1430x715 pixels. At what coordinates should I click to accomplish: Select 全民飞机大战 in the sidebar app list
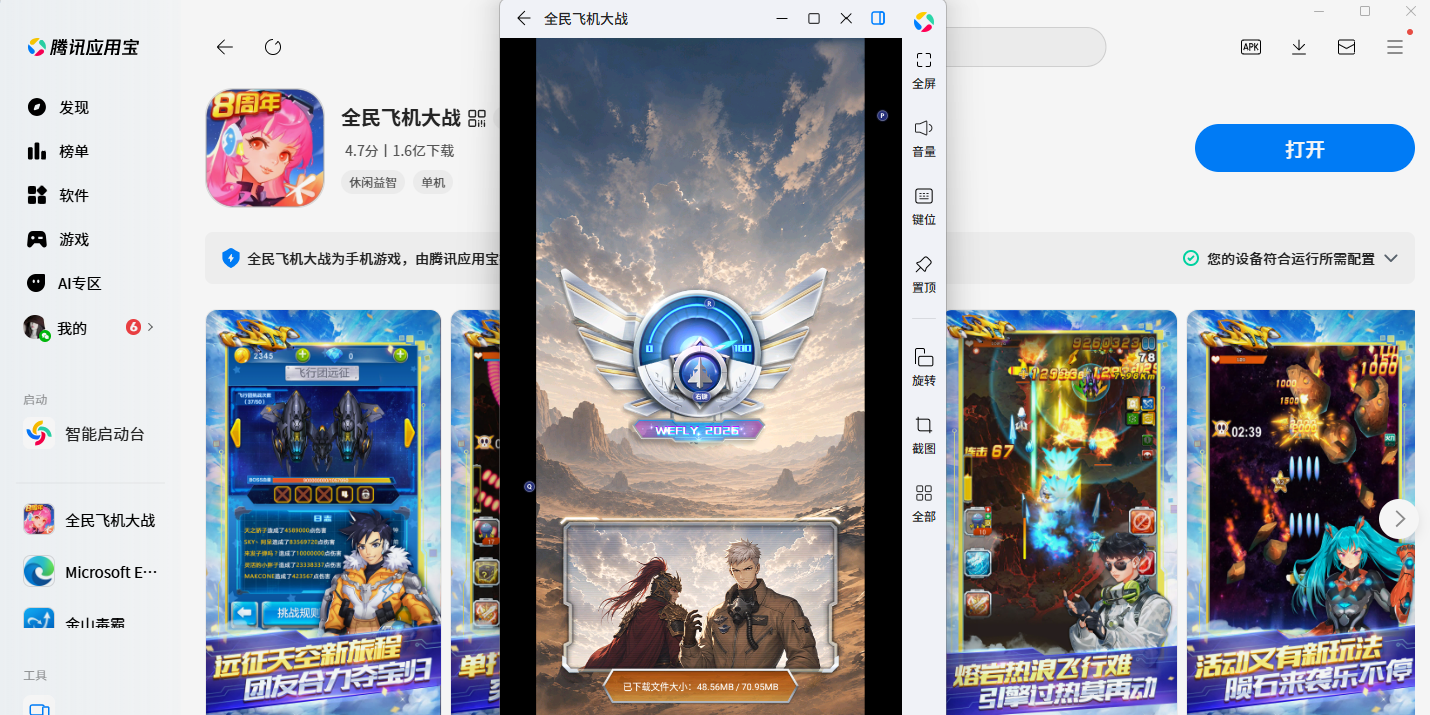coord(90,520)
